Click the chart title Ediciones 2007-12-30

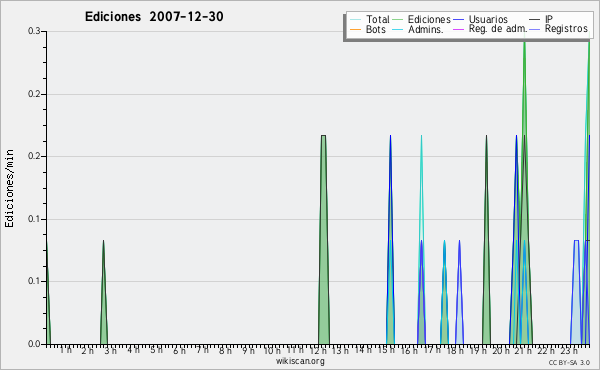tap(154, 17)
